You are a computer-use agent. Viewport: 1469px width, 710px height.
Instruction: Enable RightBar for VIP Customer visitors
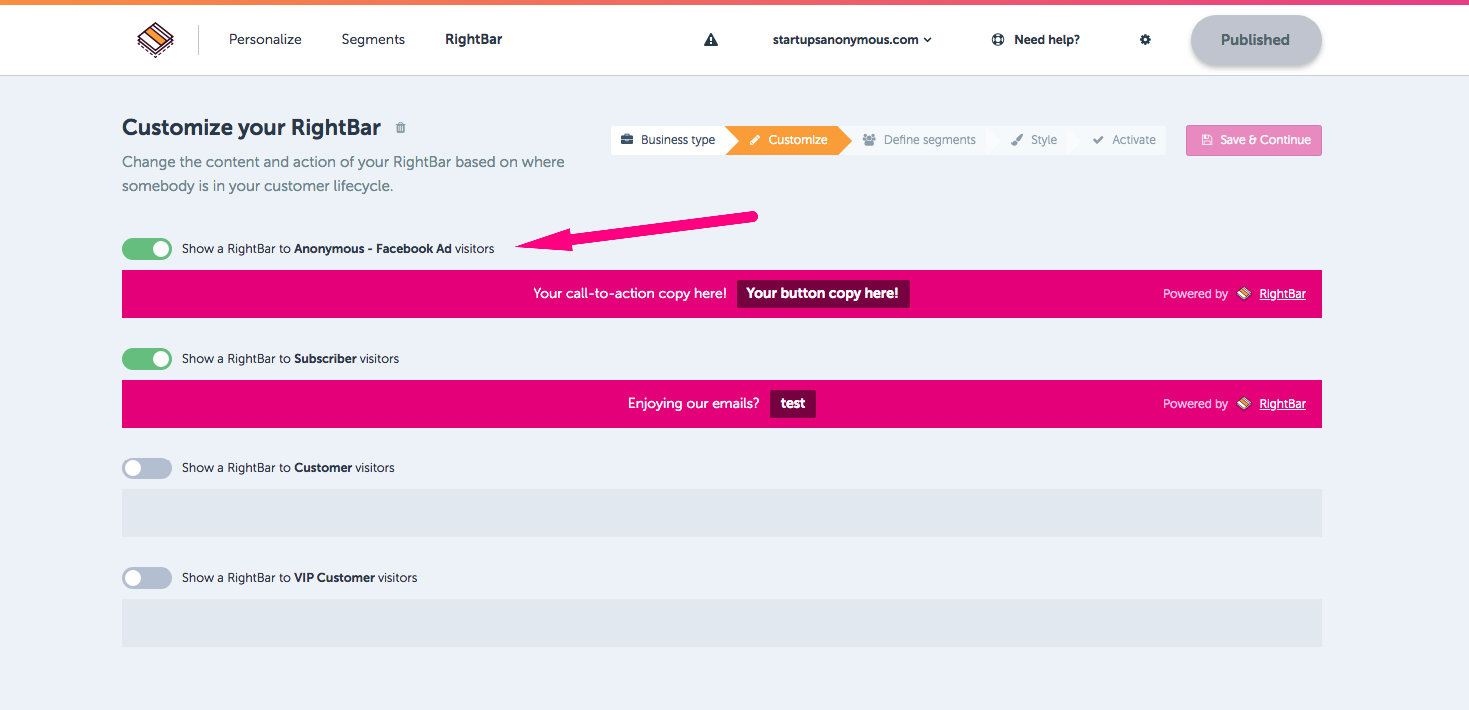click(x=147, y=578)
